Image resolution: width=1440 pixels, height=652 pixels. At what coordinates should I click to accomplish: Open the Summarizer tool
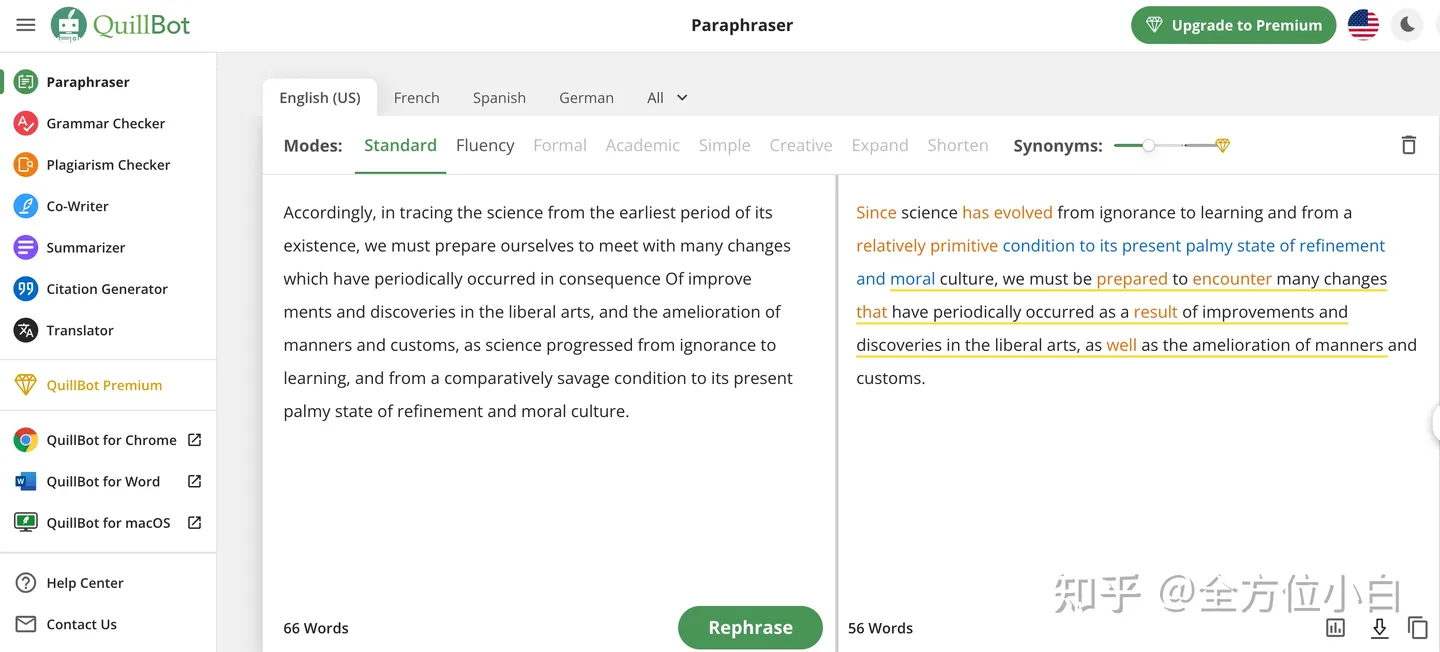(83, 247)
